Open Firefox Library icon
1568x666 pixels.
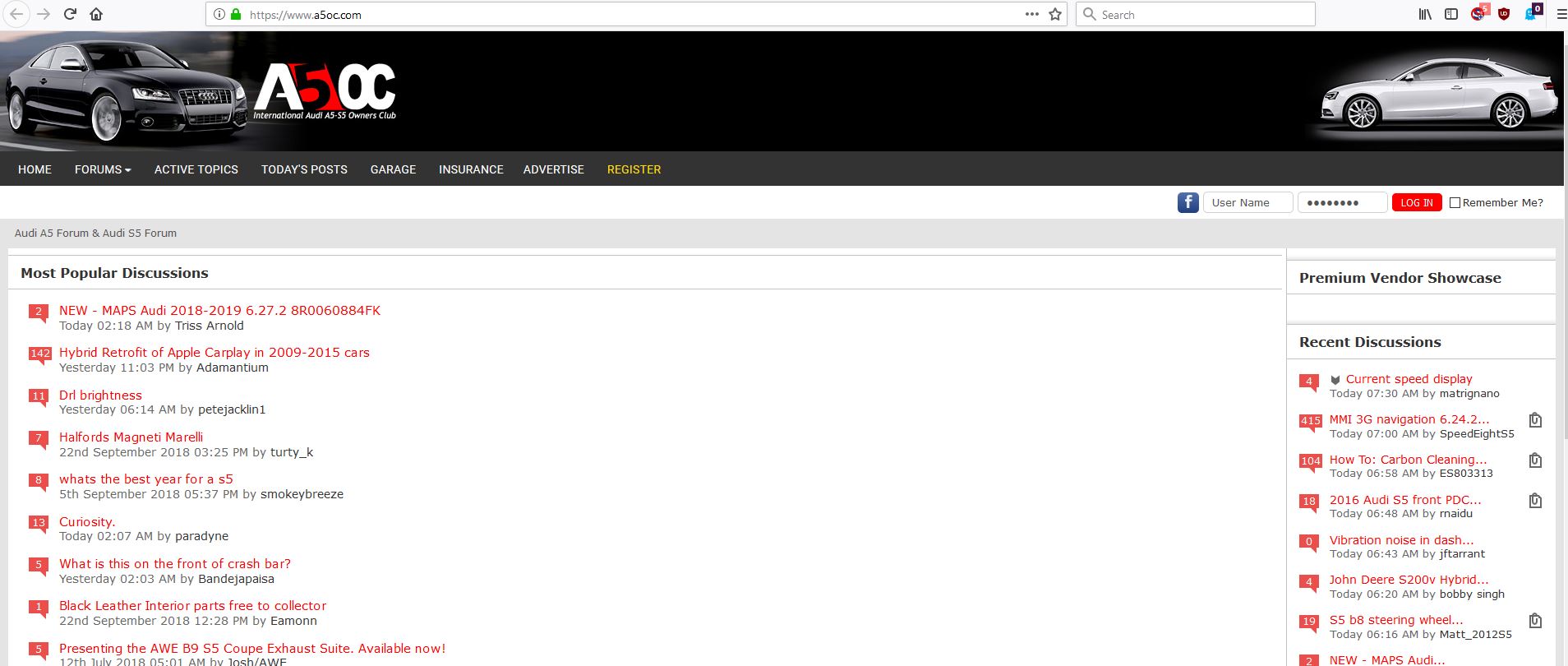[x=1426, y=14]
